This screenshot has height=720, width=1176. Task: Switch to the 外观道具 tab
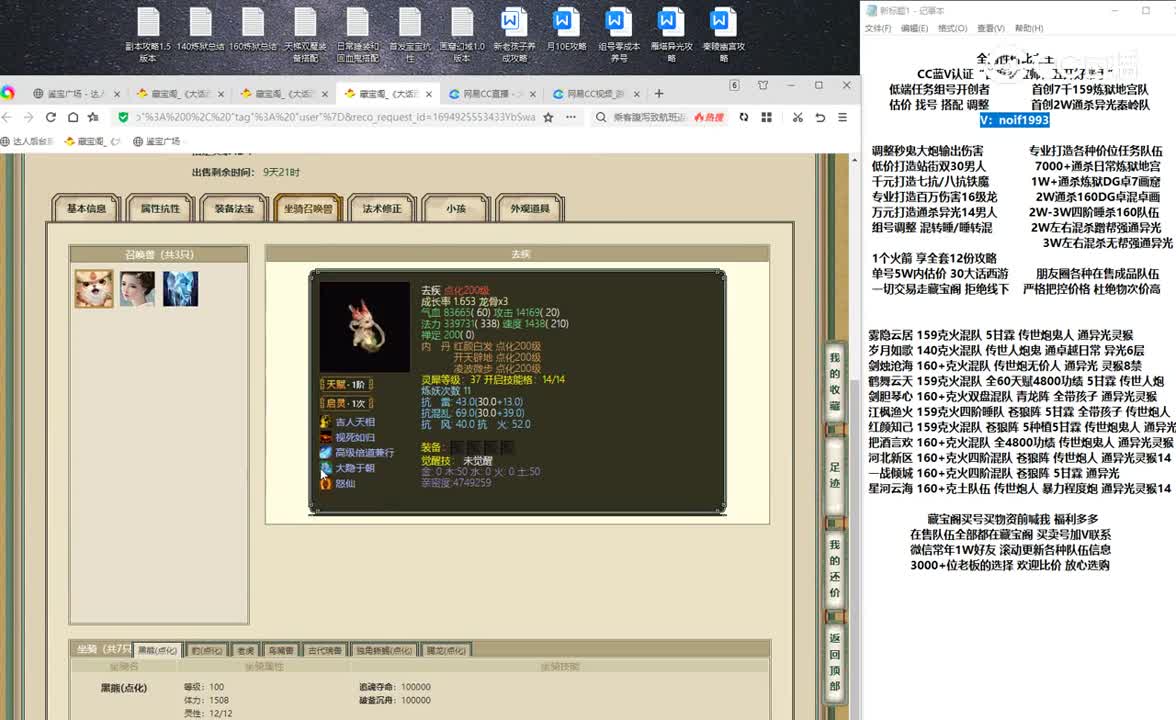click(x=530, y=208)
